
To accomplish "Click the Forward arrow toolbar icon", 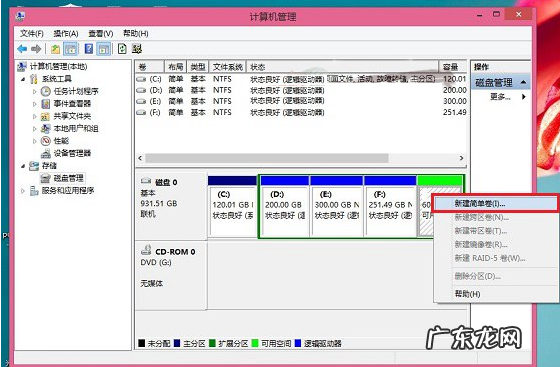I will click(36, 49).
